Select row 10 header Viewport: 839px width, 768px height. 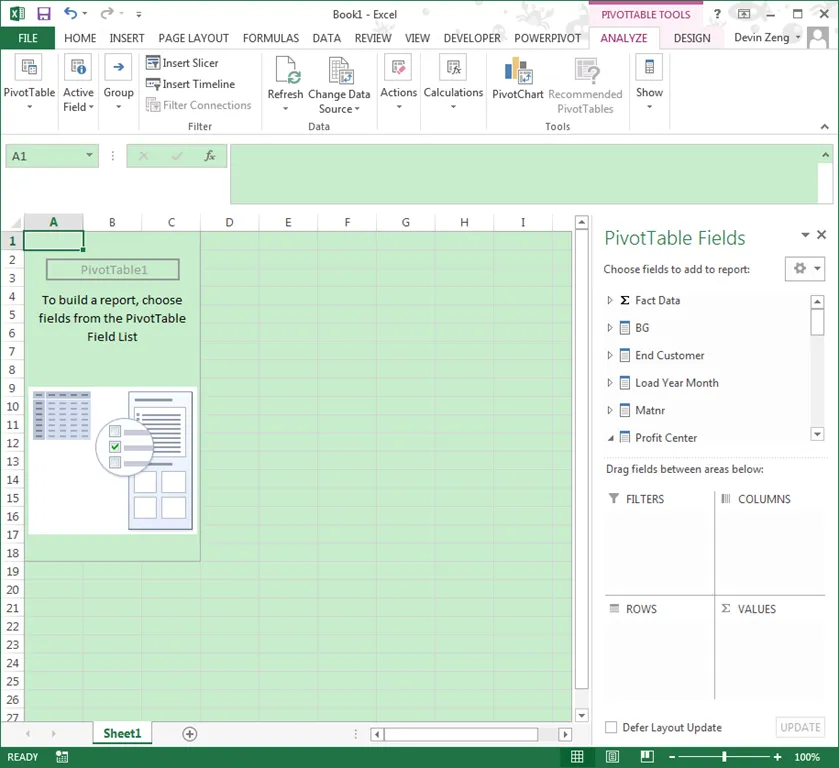[12, 406]
